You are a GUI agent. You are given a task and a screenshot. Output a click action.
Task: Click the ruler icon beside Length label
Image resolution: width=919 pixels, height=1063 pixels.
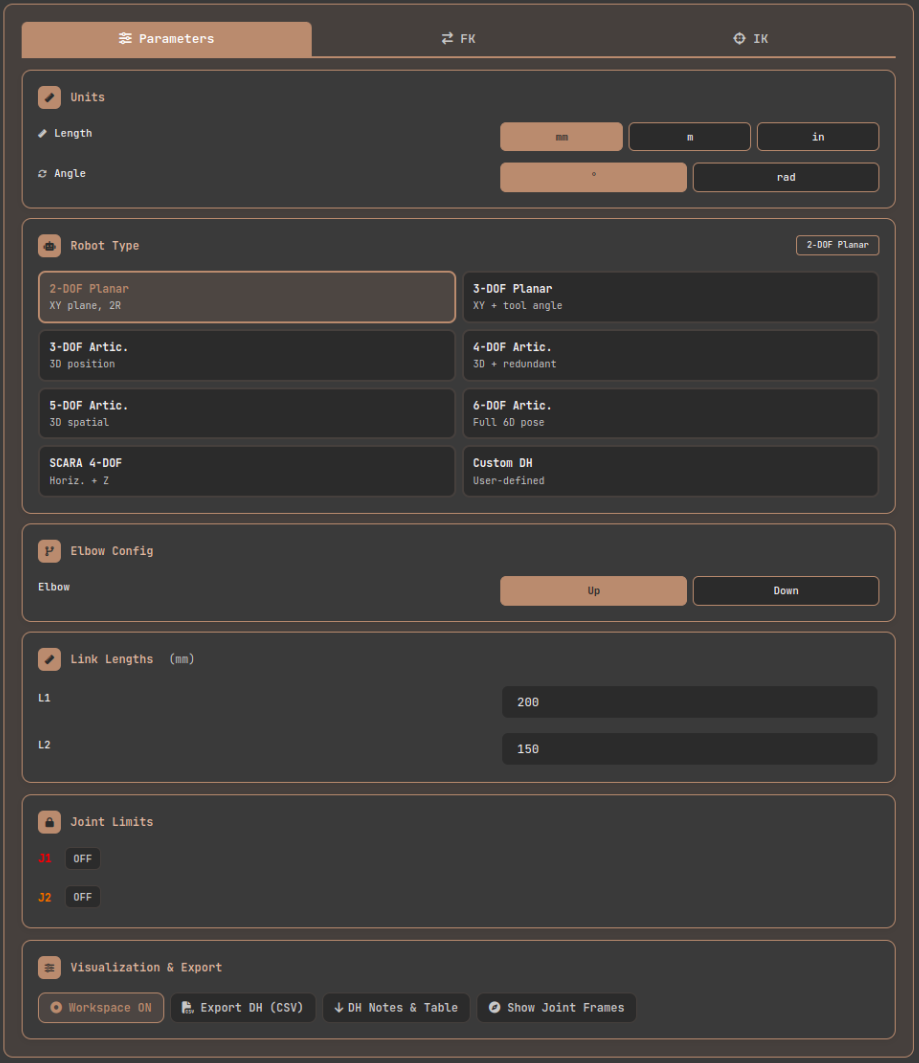[42, 132]
